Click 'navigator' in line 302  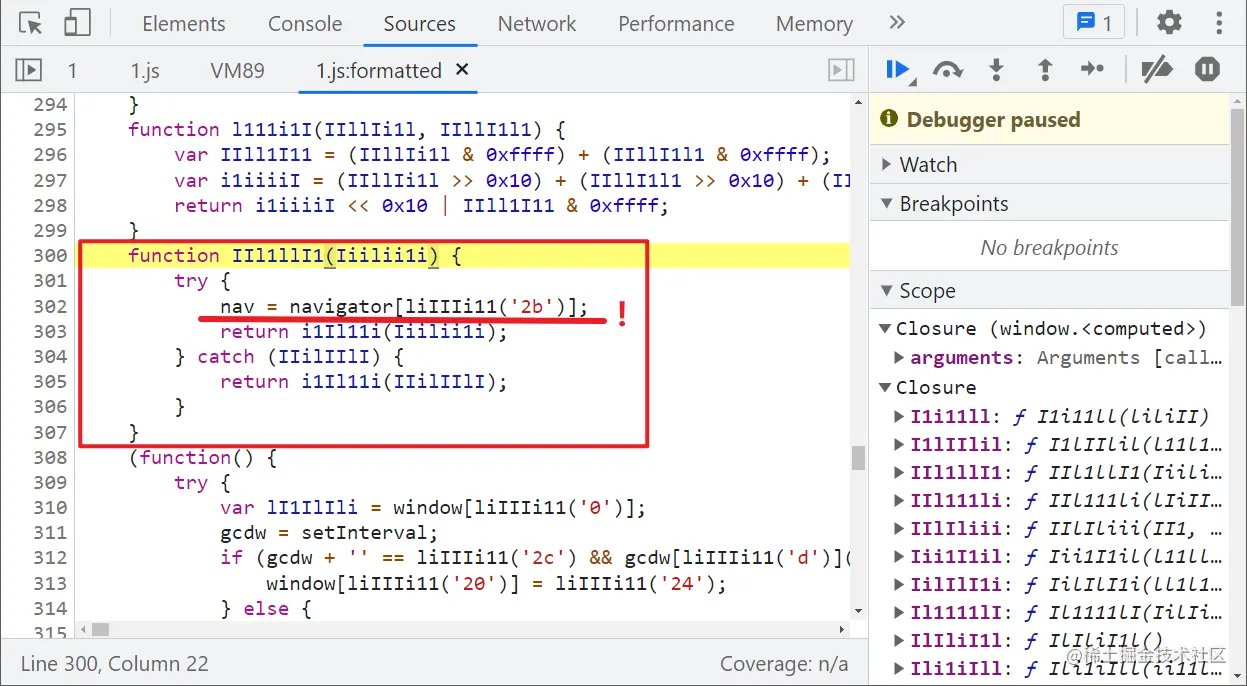(x=341, y=306)
